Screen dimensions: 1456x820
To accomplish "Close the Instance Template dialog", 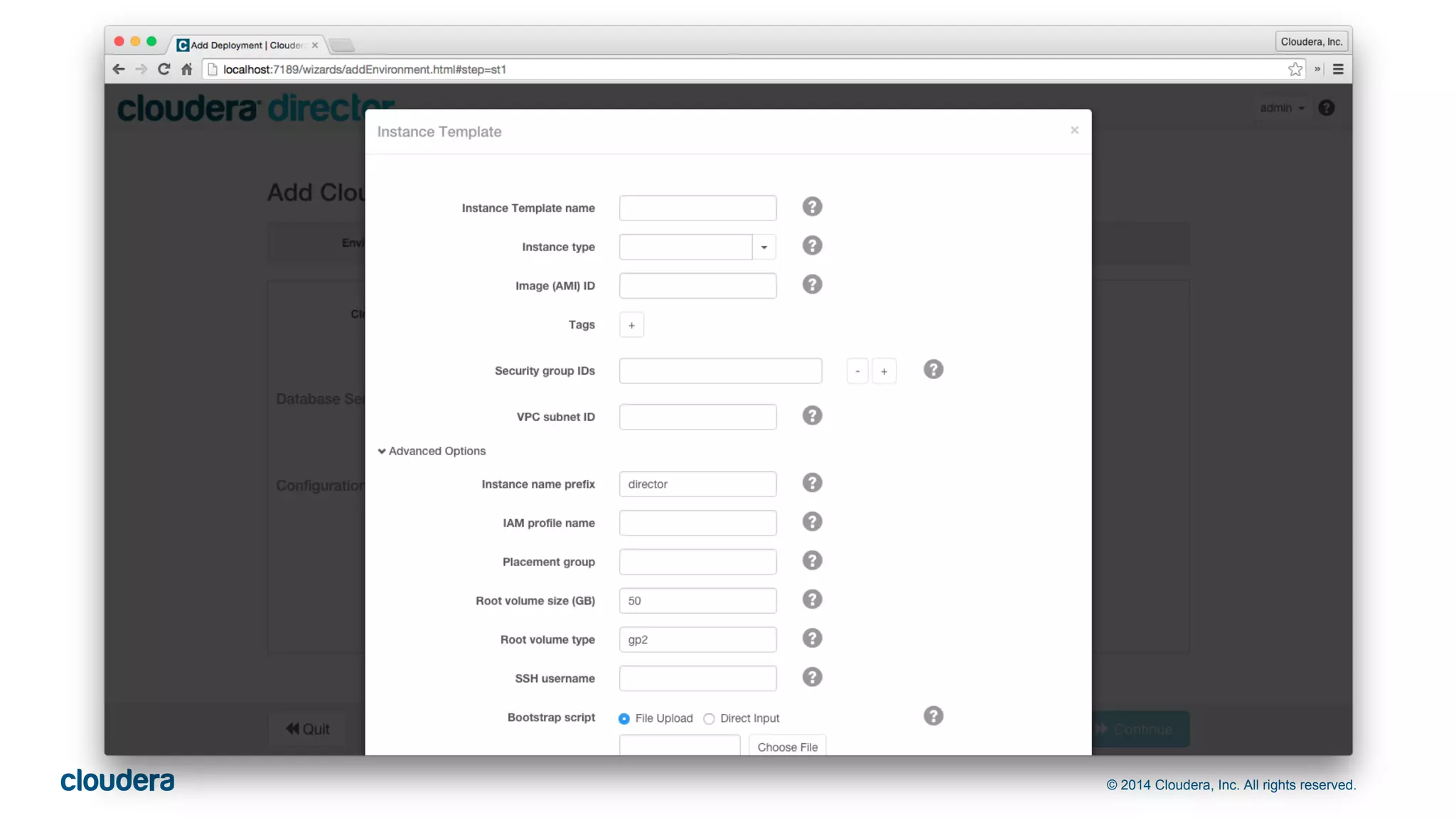I will point(1074,130).
